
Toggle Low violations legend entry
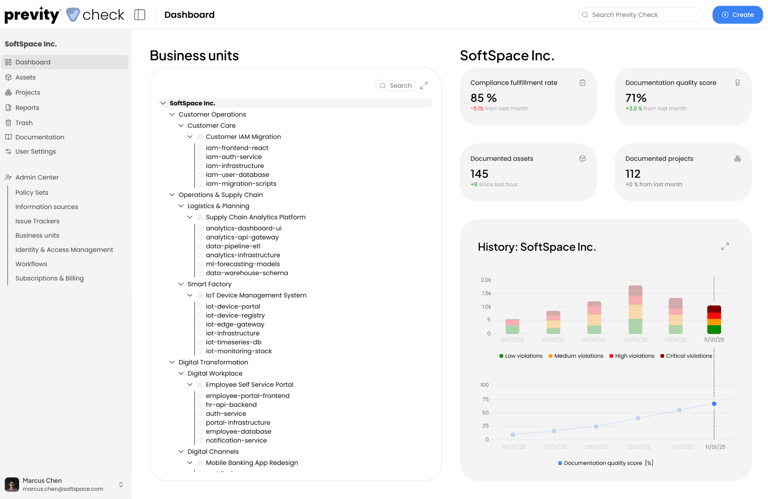pos(521,356)
